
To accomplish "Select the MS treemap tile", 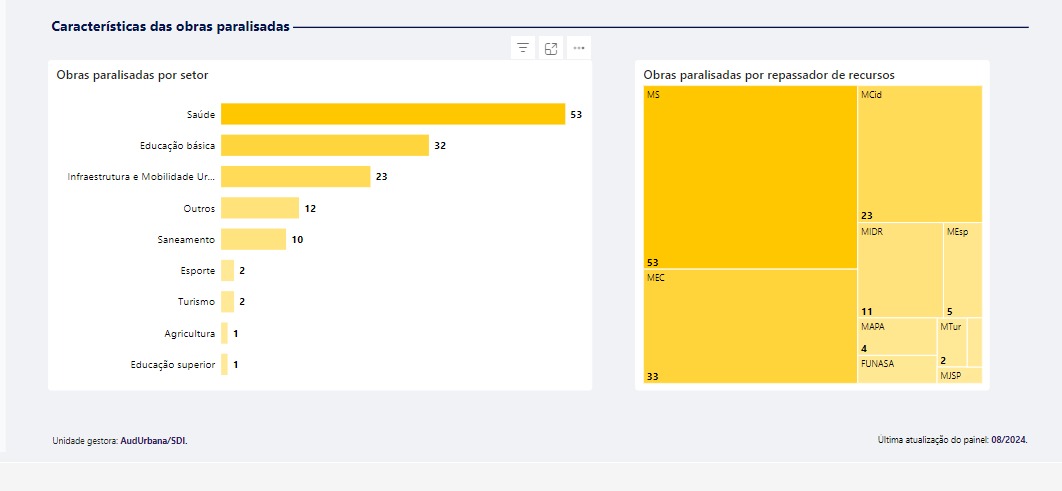I will tap(750, 177).
